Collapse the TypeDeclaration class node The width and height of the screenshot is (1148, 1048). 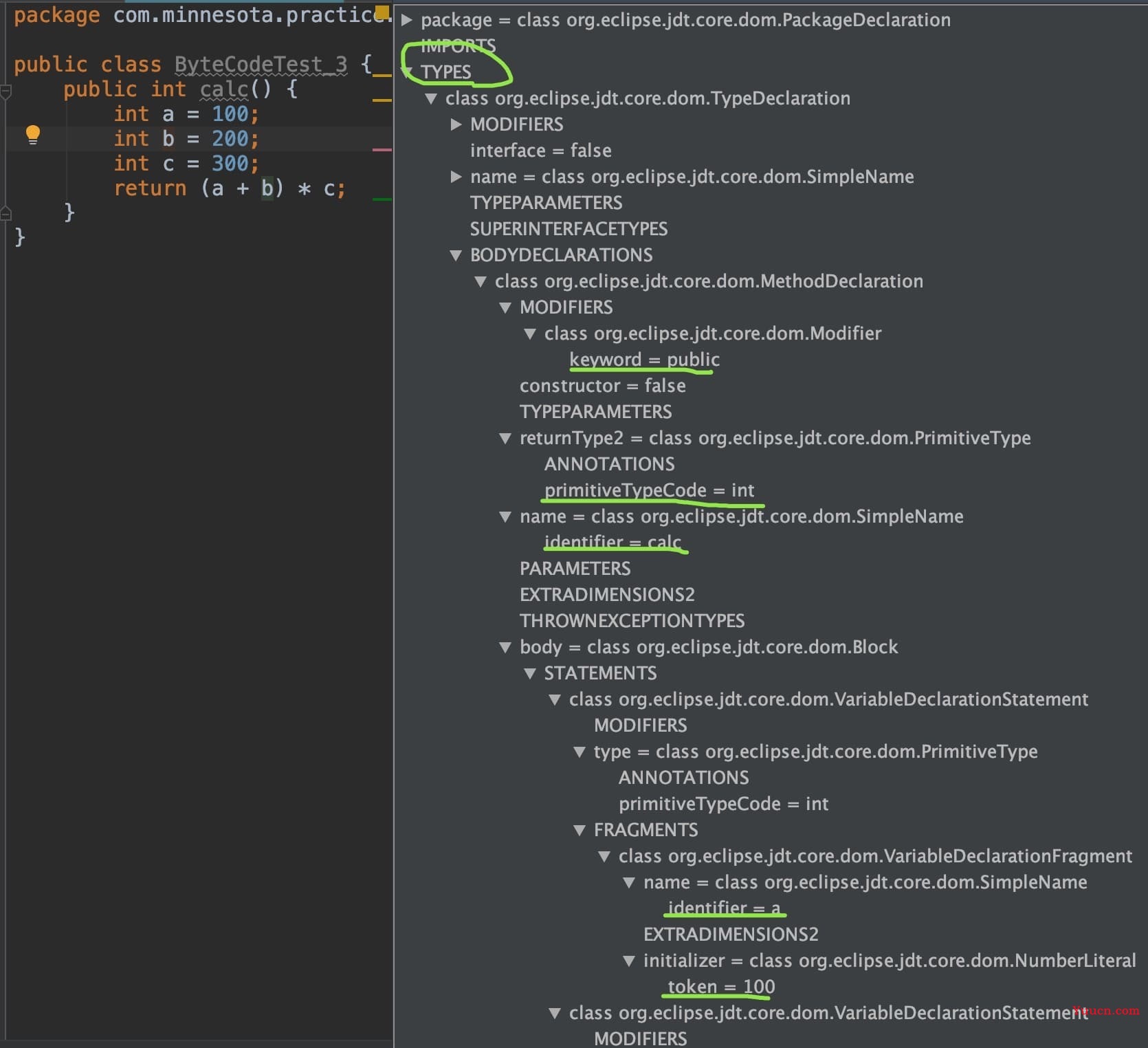click(x=431, y=98)
